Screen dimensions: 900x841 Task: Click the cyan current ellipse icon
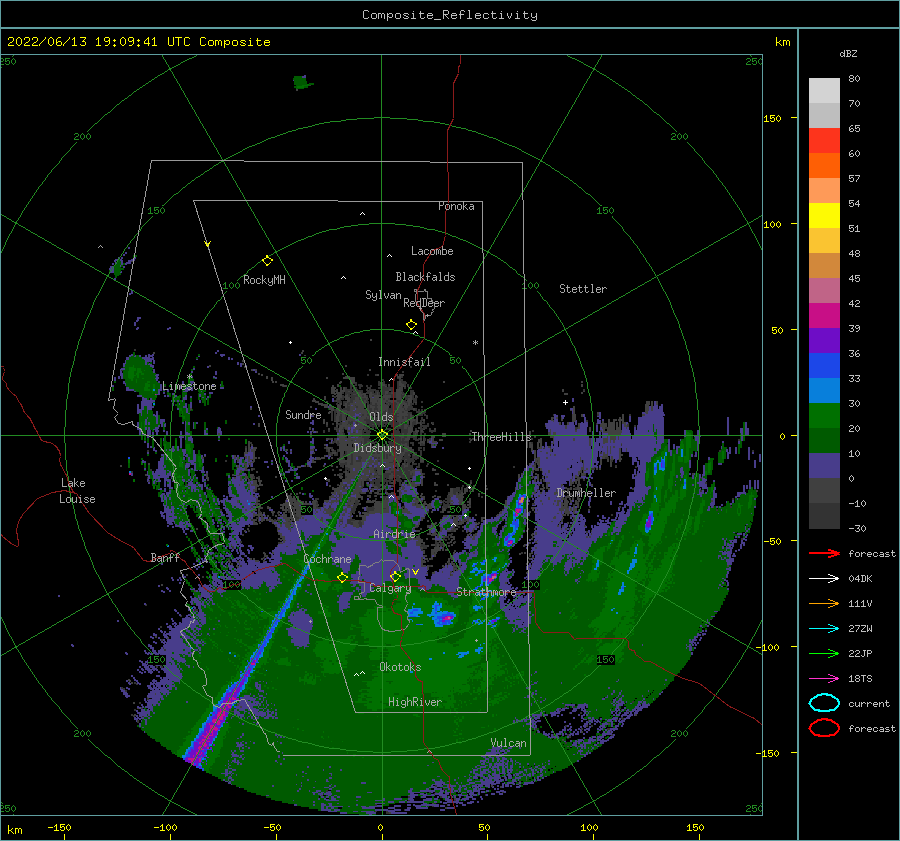point(824,703)
